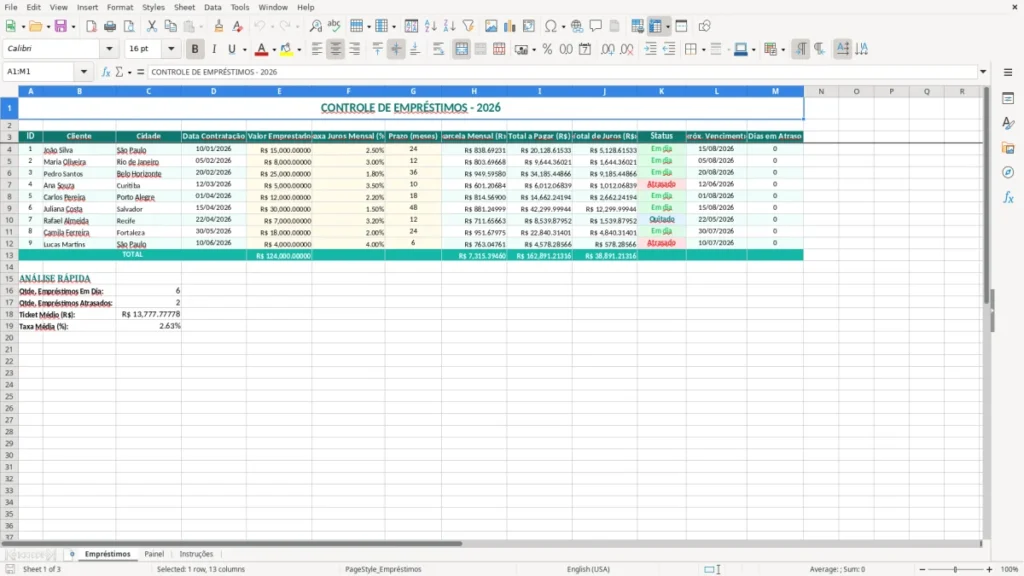Open font name Calibri dropdown
Viewport: 1024px width, 576px height.
coord(109,48)
